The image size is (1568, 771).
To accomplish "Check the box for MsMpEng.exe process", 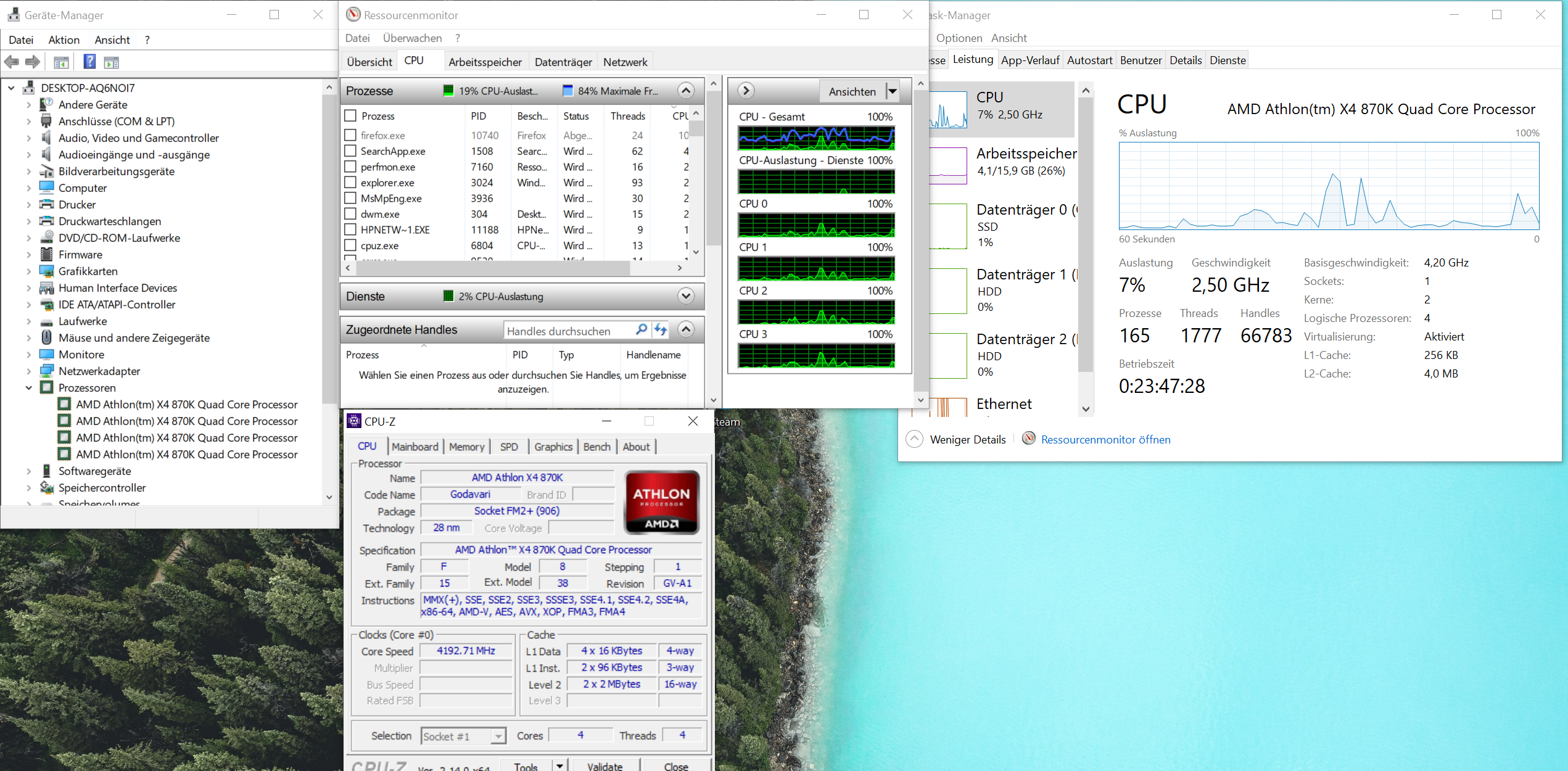I will 350,198.
